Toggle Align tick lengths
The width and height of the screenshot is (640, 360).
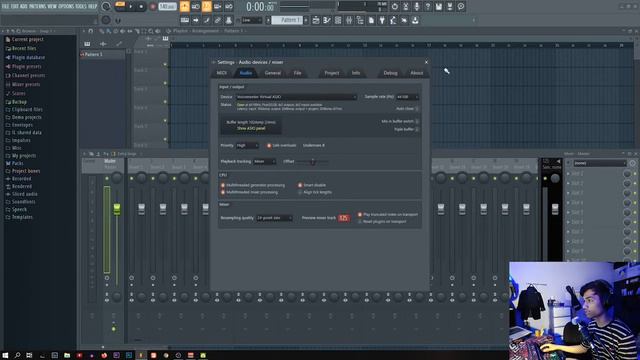[300, 192]
